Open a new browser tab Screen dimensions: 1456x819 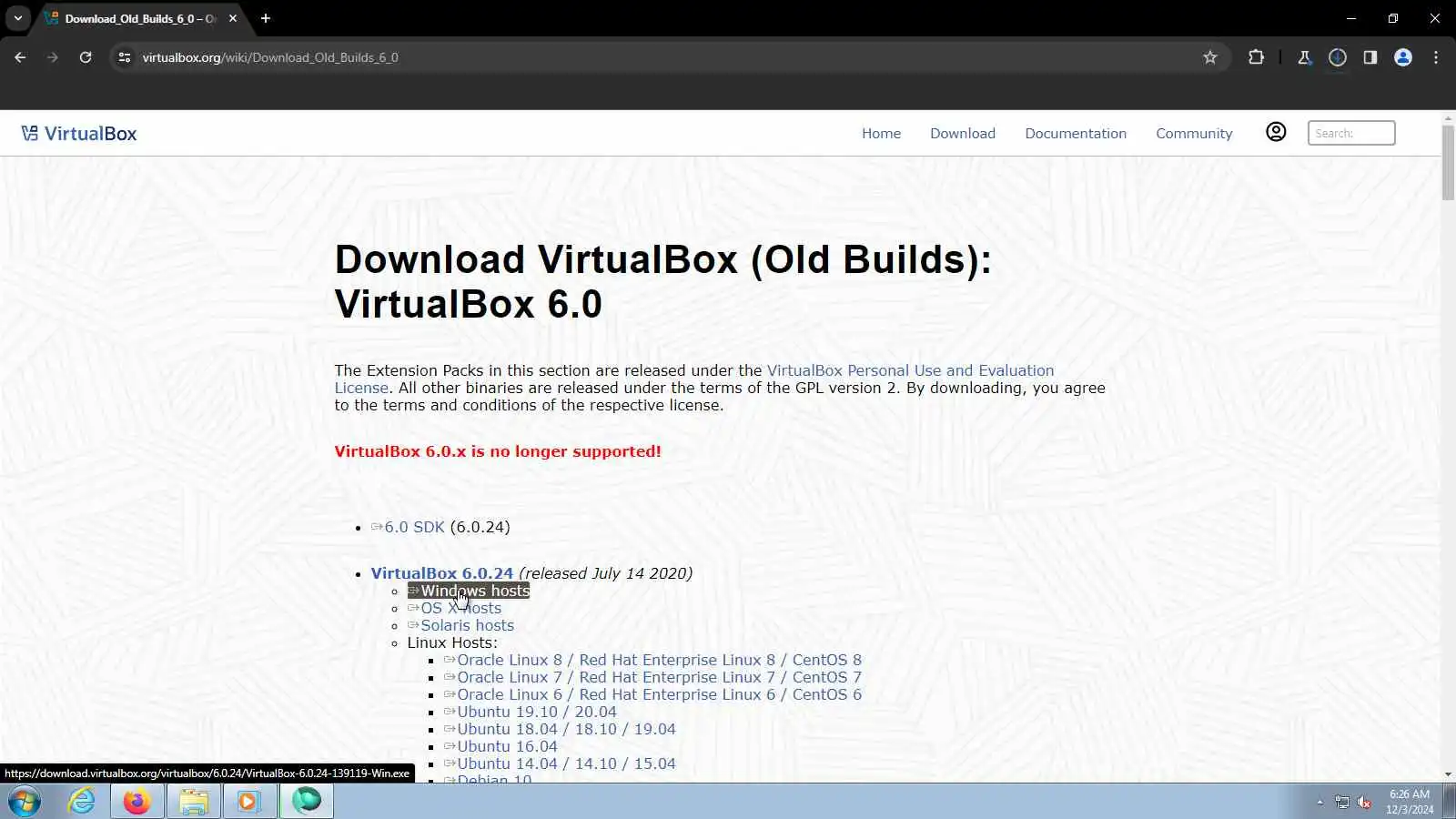coord(266,18)
